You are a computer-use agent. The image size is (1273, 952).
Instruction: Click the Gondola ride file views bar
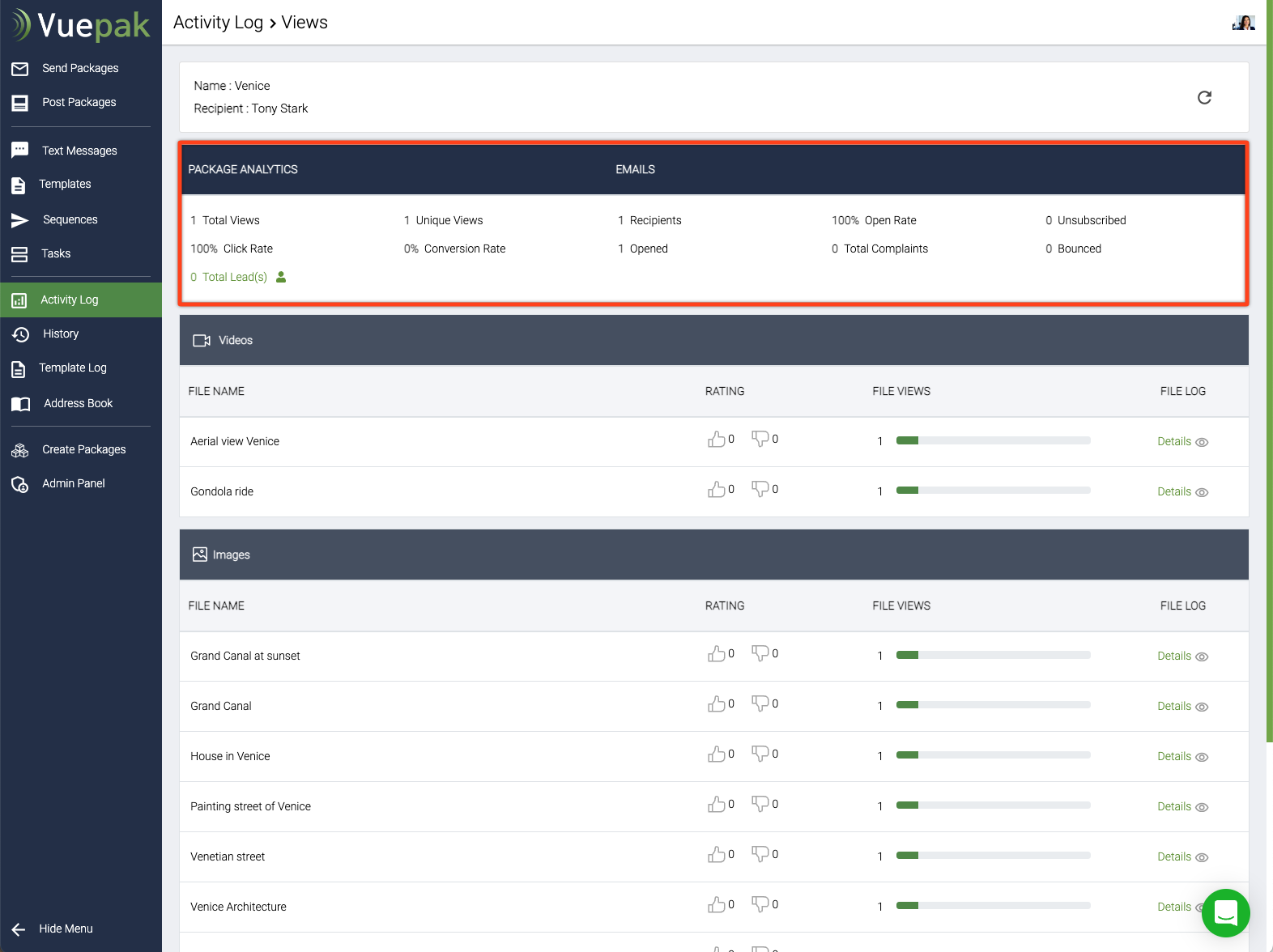[993, 491]
